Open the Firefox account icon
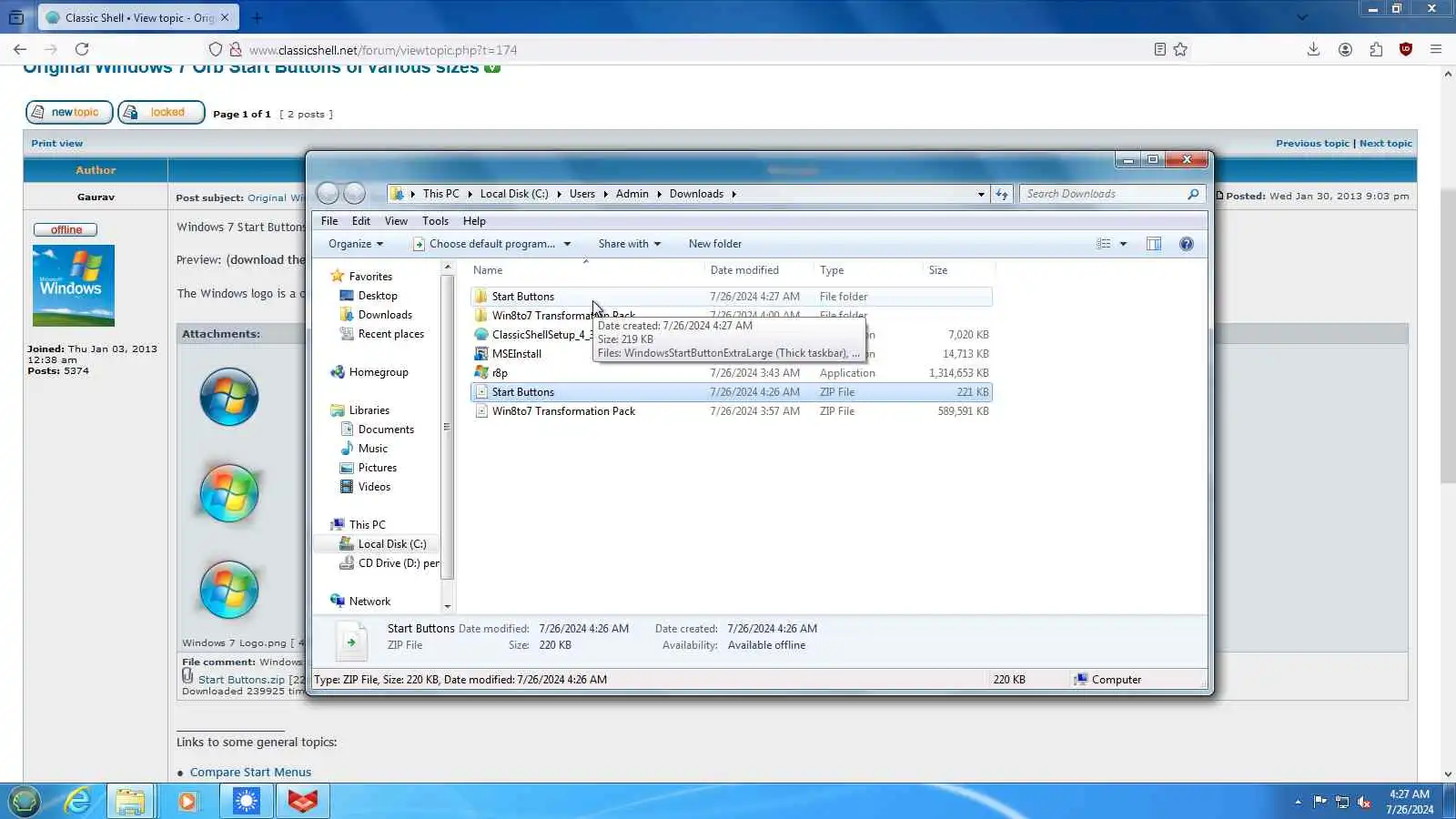Viewport: 1456px width, 819px height. [x=1345, y=49]
